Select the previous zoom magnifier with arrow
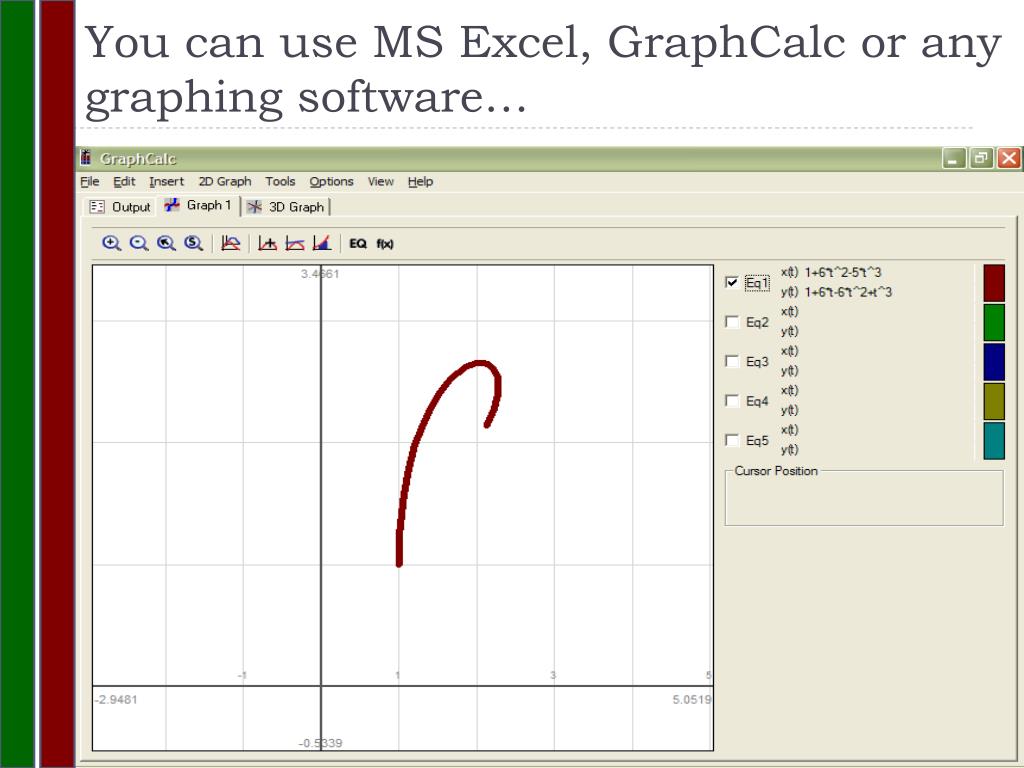 pos(166,244)
